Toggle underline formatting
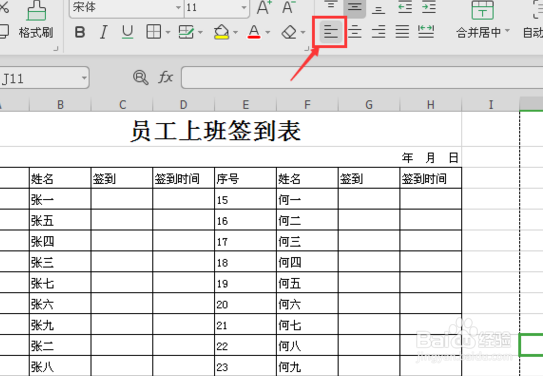 coord(127,32)
